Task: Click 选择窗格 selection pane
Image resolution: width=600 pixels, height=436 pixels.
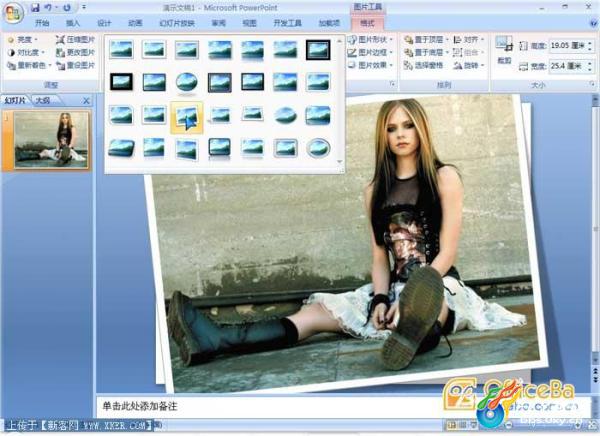Action: (424, 65)
